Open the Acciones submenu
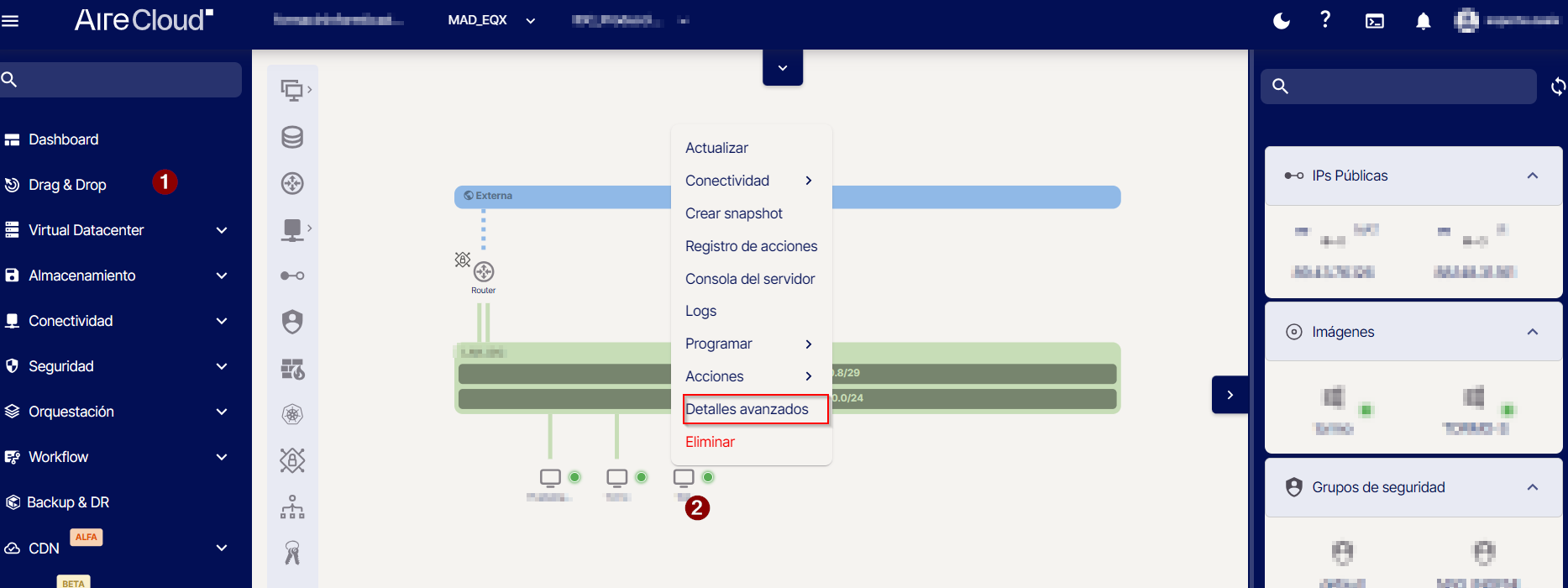Viewport: 1568px width, 588px height. point(749,376)
